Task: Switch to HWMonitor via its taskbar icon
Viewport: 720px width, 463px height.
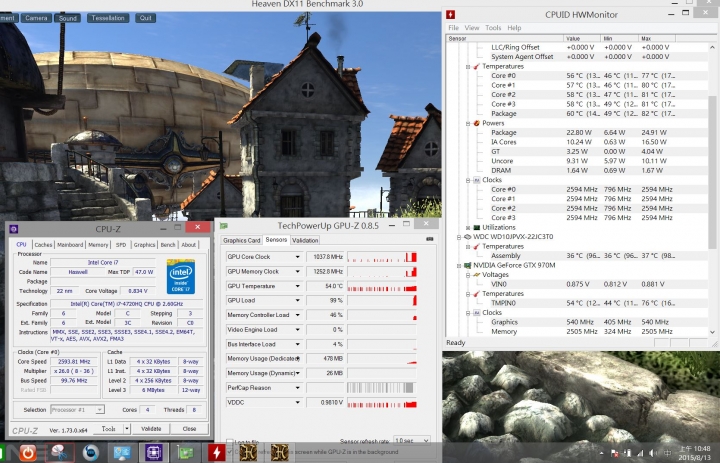Action: tap(216, 453)
